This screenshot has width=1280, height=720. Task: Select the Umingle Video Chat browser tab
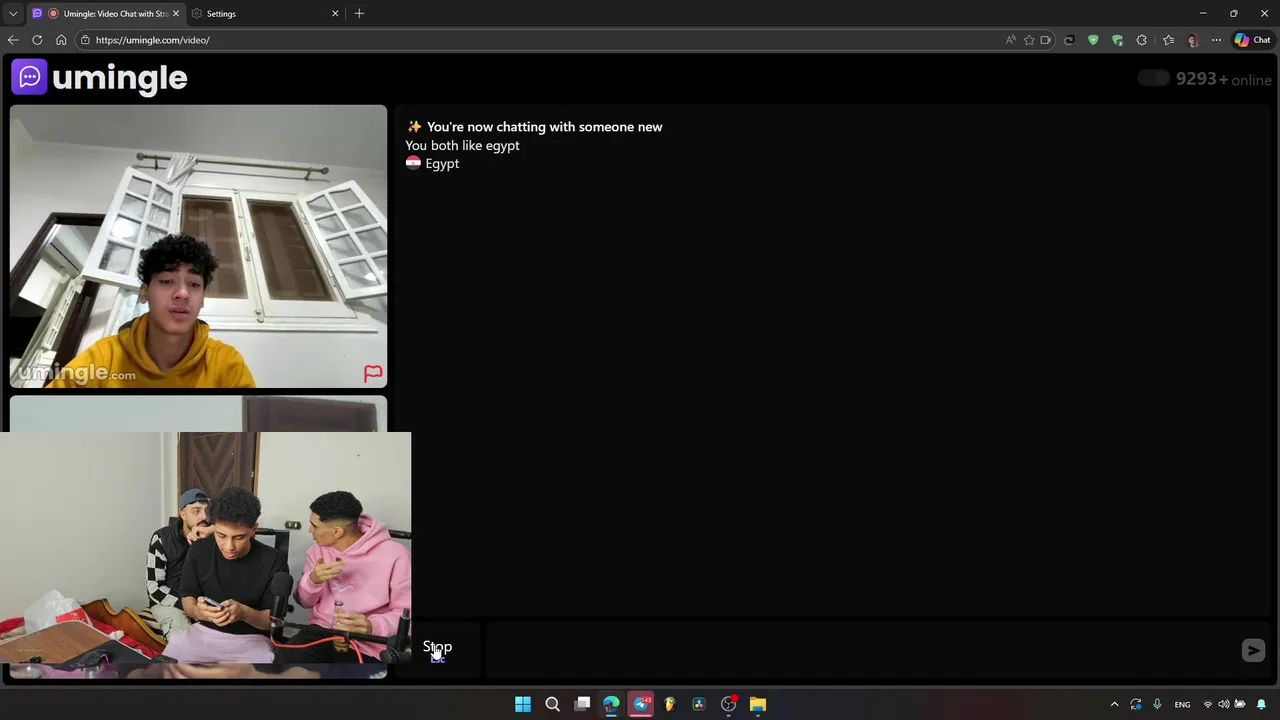[x=108, y=14]
